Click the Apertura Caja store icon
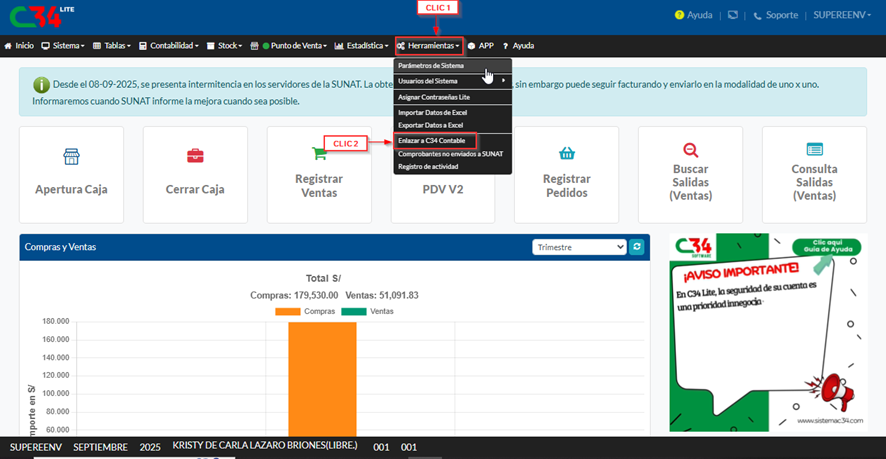 pyautogui.click(x=71, y=156)
